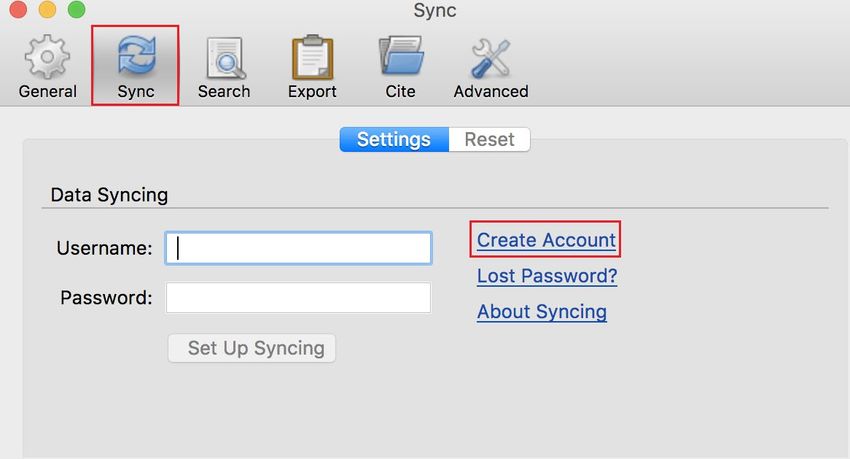
Task: Open the Cite folder icon
Action: point(401,55)
